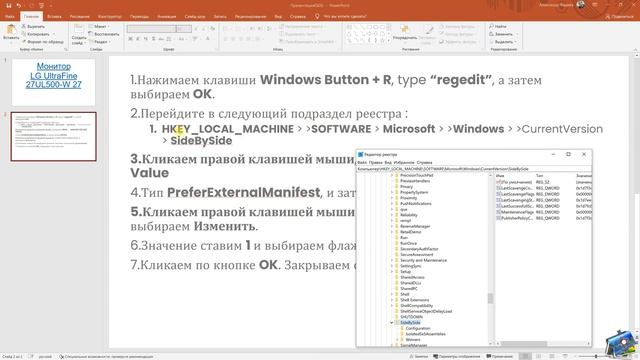Viewport: 640px width, 360px height.
Task: Switch to the Вставка ribbon tab
Action: (x=54, y=16)
